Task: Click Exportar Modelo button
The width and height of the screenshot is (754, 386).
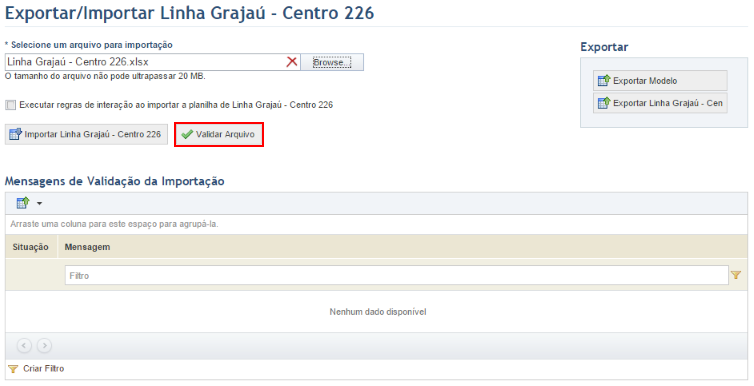Action: [660, 81]
